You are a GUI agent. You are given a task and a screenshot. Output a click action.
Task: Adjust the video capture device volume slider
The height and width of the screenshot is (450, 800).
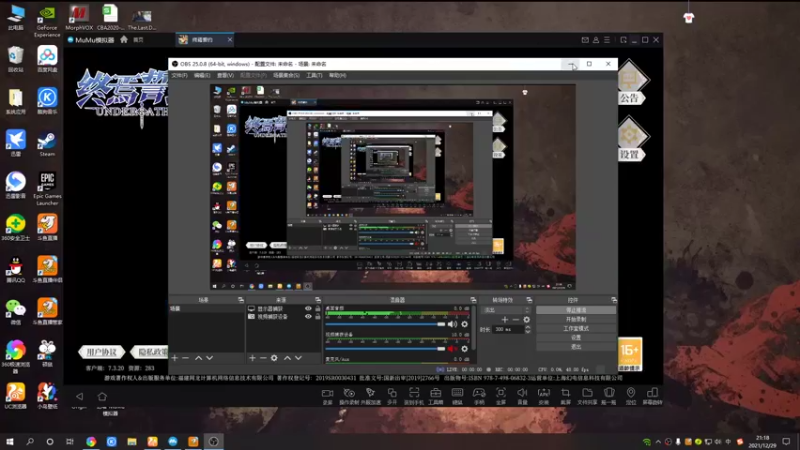point(385,348)
